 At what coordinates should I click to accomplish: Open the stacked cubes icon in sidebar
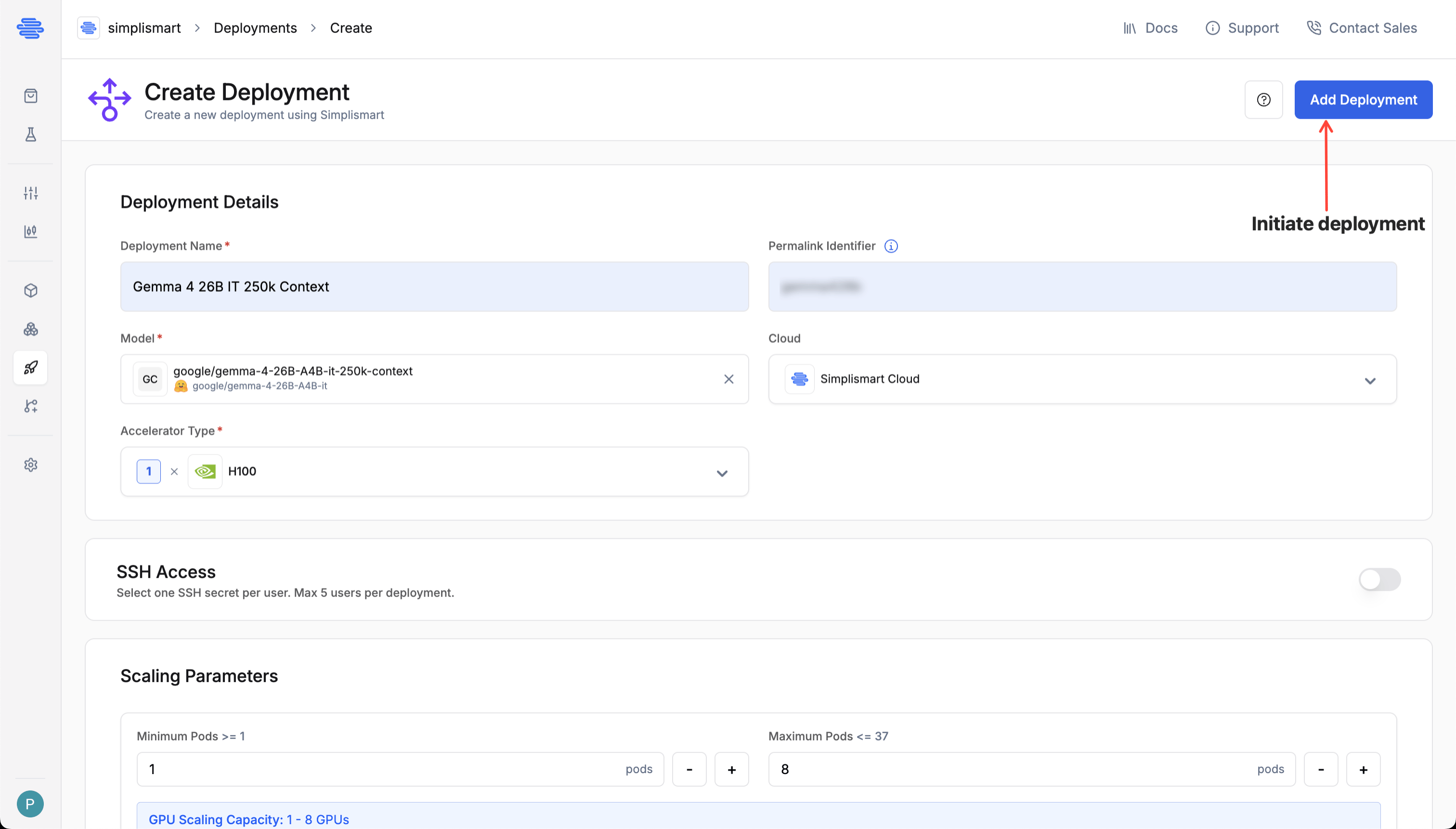tap(31, 329)
